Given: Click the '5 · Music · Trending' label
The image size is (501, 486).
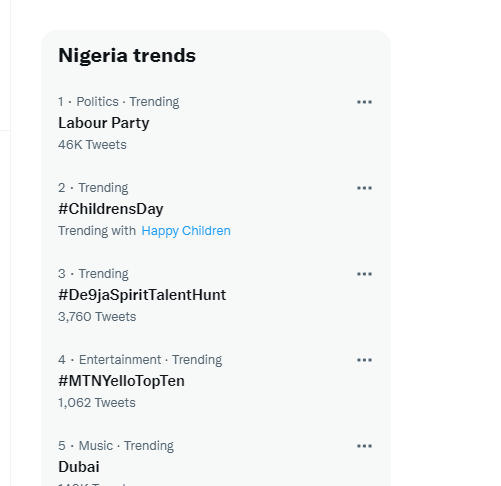Looking at the screenshot, I should (116, 446).
